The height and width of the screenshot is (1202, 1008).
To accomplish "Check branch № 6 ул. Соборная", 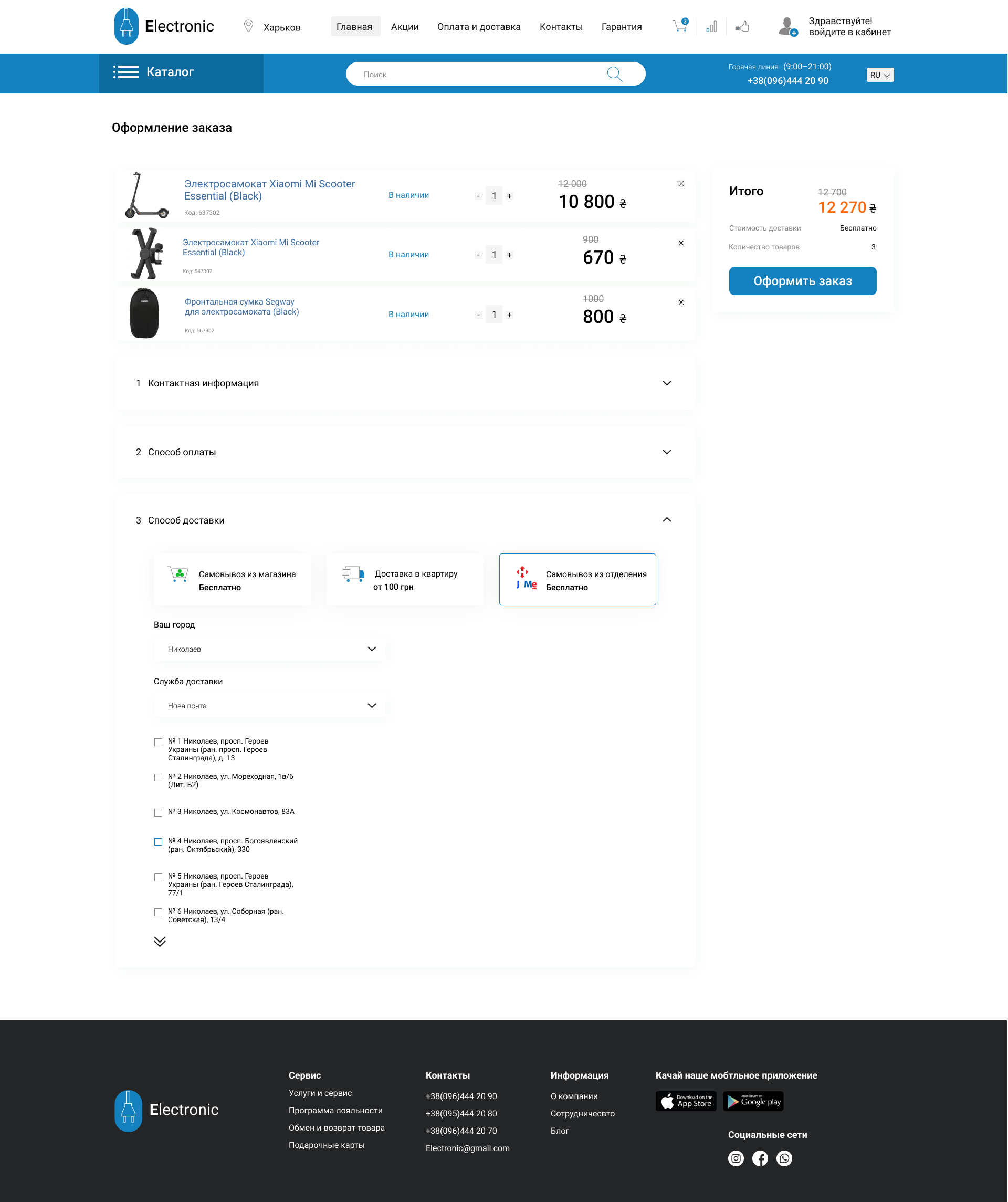I will (158, 912).
